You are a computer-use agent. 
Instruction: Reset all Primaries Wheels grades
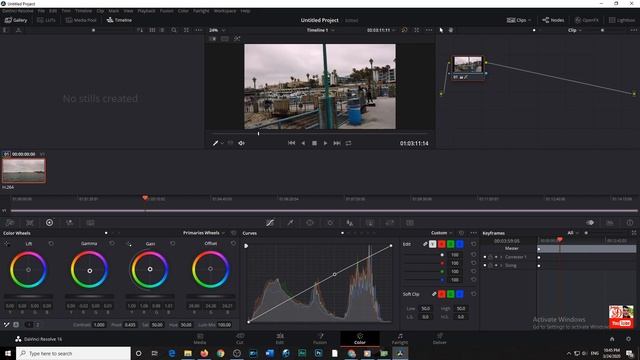pos(233,233)
